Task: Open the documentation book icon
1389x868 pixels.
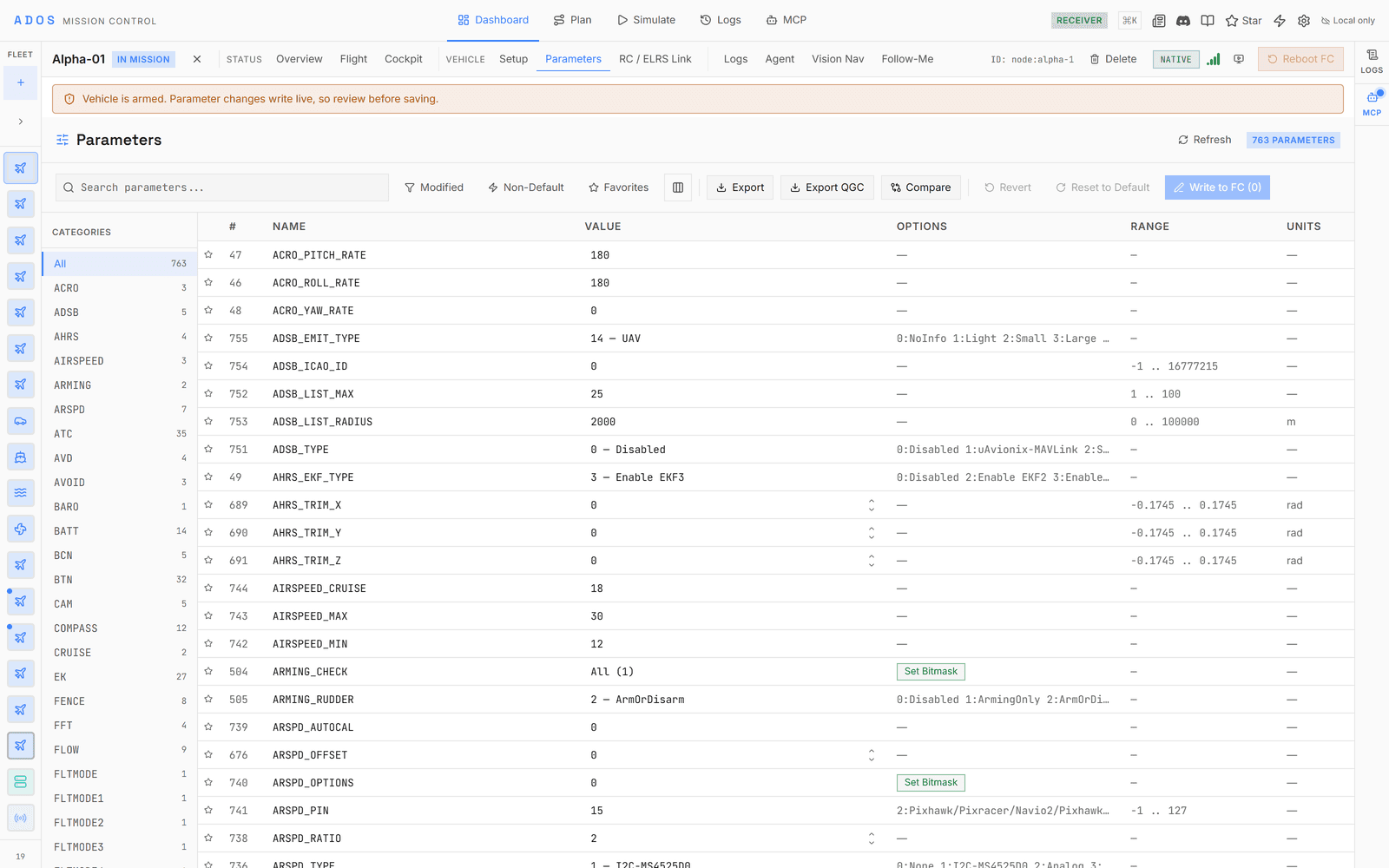Action: tap(1208, 21)
